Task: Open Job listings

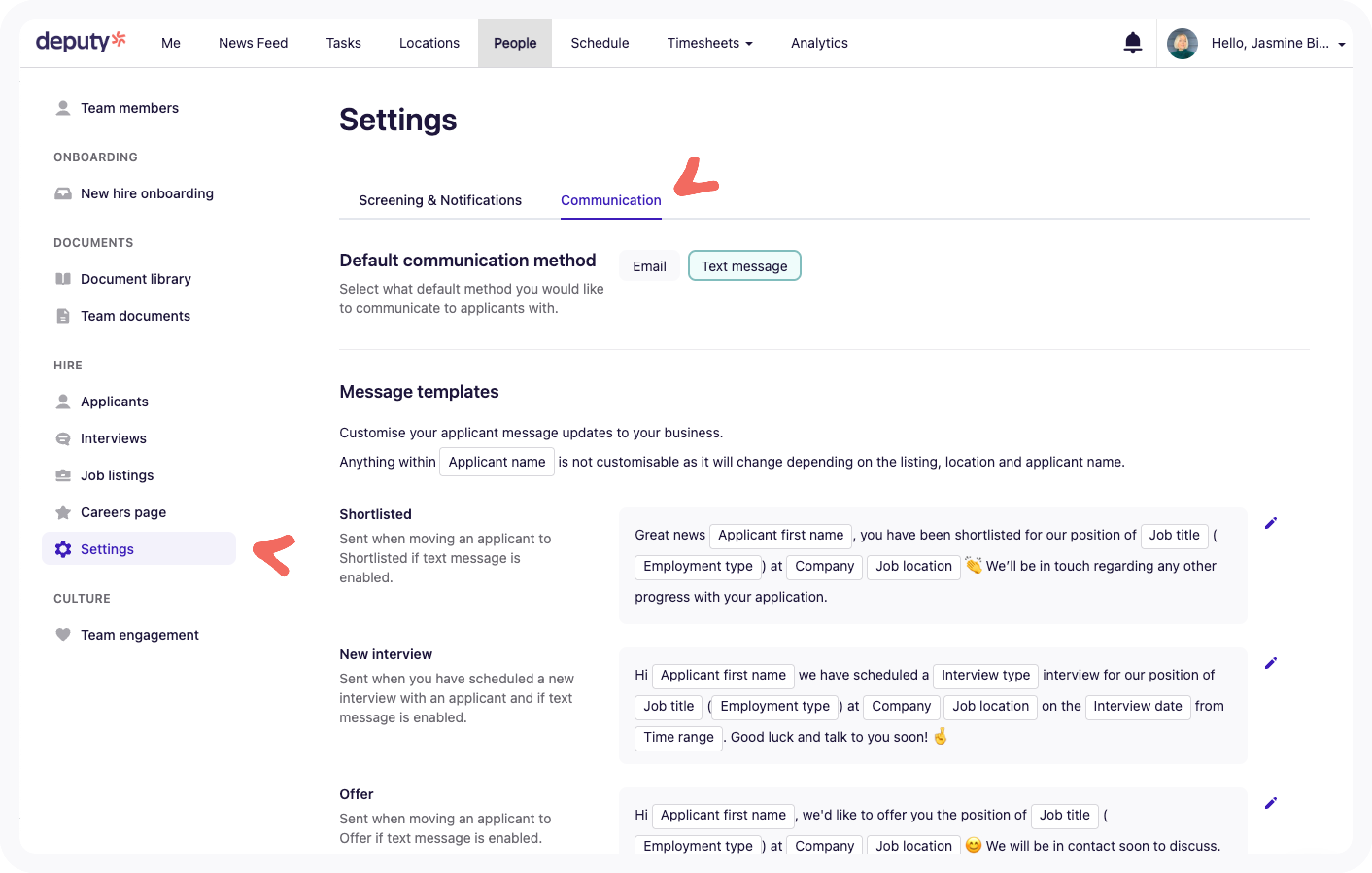Action: 117,475
